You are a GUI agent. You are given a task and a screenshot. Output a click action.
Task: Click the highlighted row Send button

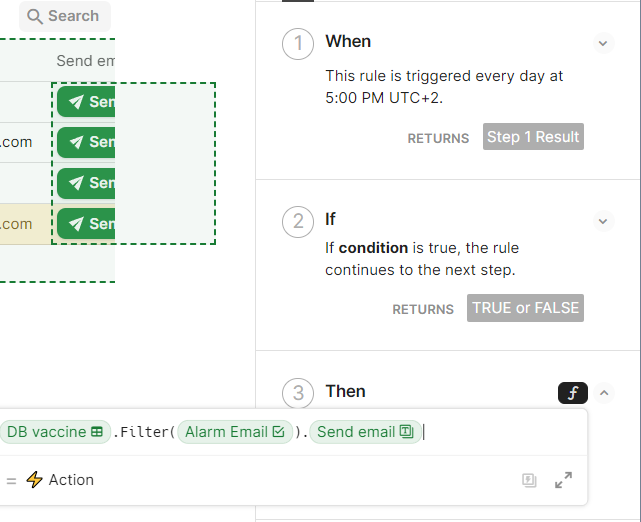[86, 224]
